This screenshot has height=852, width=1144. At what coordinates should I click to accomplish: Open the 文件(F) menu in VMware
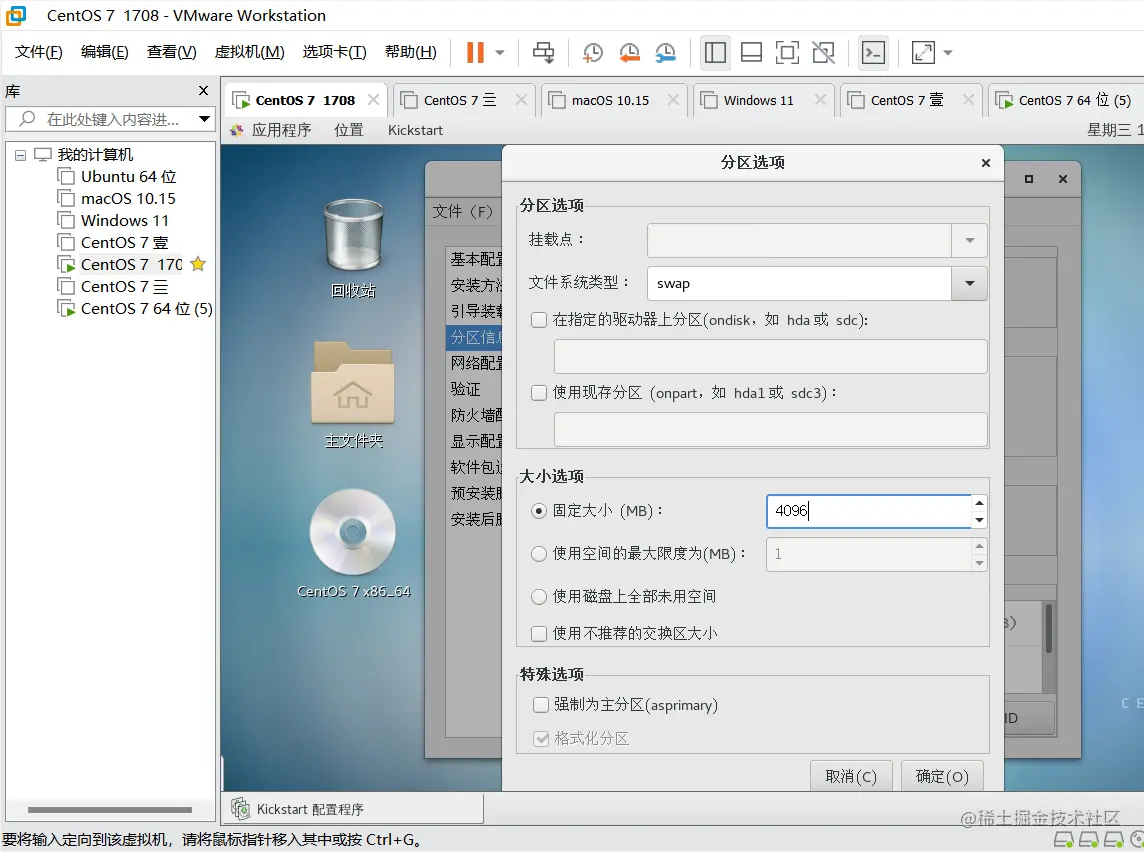39,52
